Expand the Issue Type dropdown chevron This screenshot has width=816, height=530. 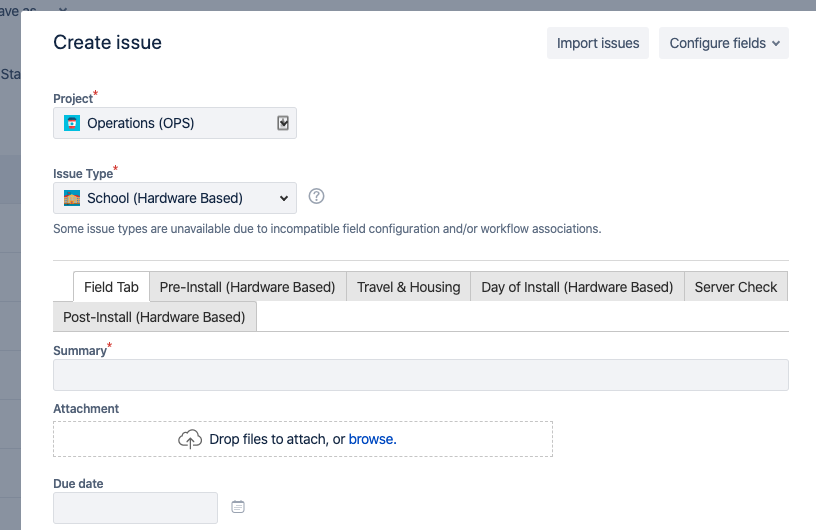click(284, 198)
